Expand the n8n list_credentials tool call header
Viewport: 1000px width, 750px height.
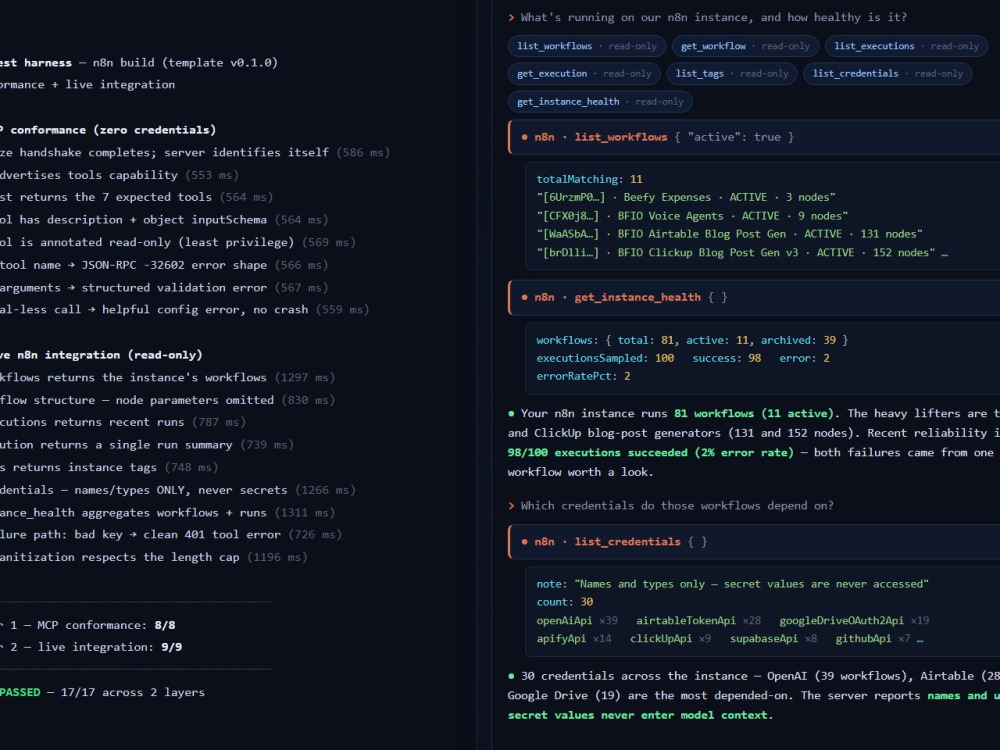(x=754, y=541)
